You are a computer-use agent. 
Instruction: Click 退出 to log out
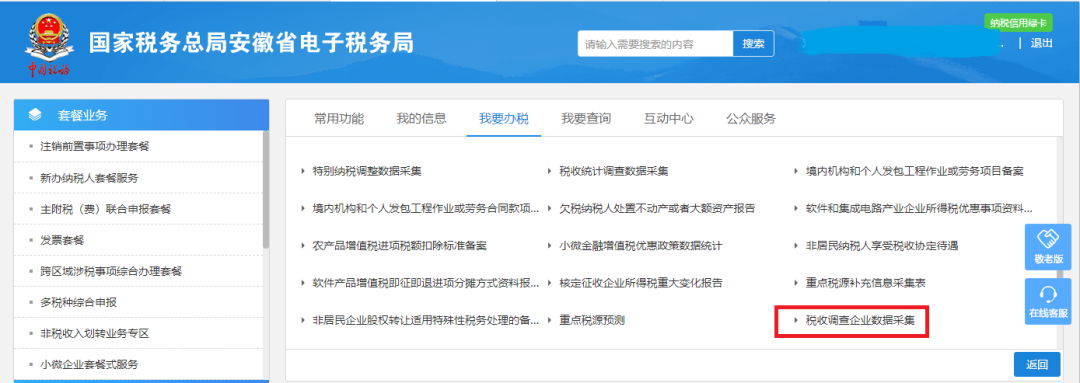pyautogui.click(x=1041, y=43)
